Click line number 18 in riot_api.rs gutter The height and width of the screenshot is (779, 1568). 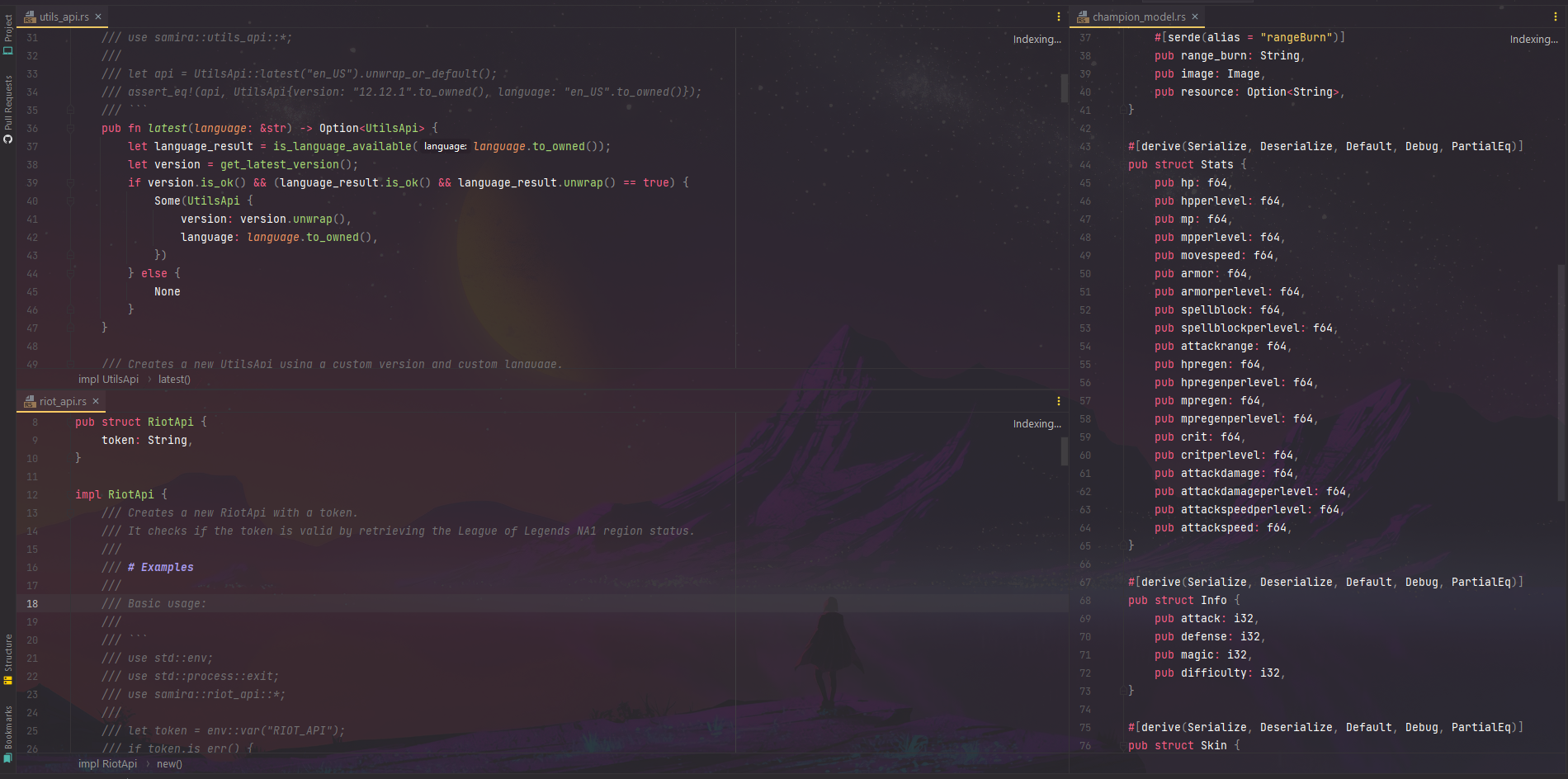point(32,603)
